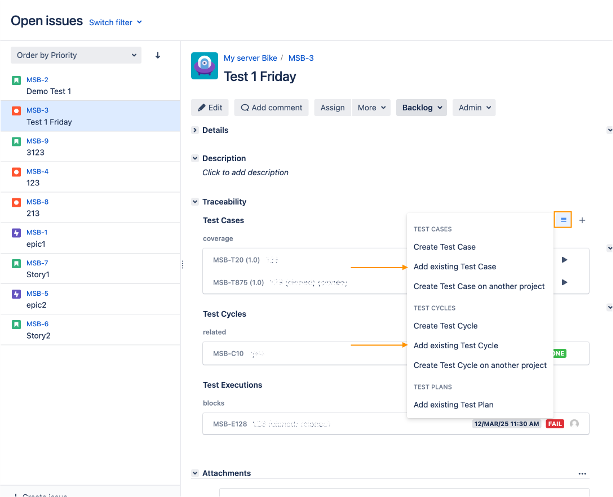Click the sort direction arrow icon

(157, 55)
